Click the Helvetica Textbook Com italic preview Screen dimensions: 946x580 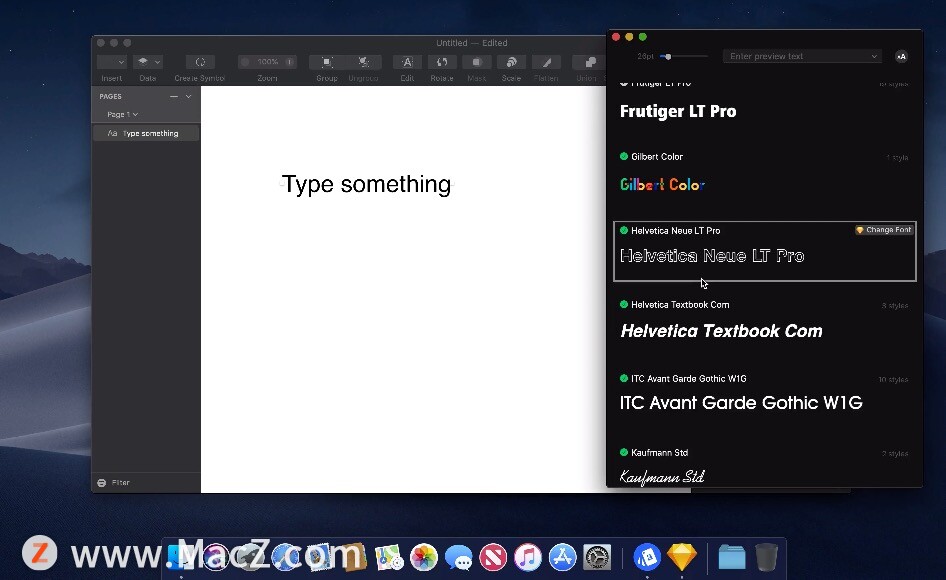722,331
